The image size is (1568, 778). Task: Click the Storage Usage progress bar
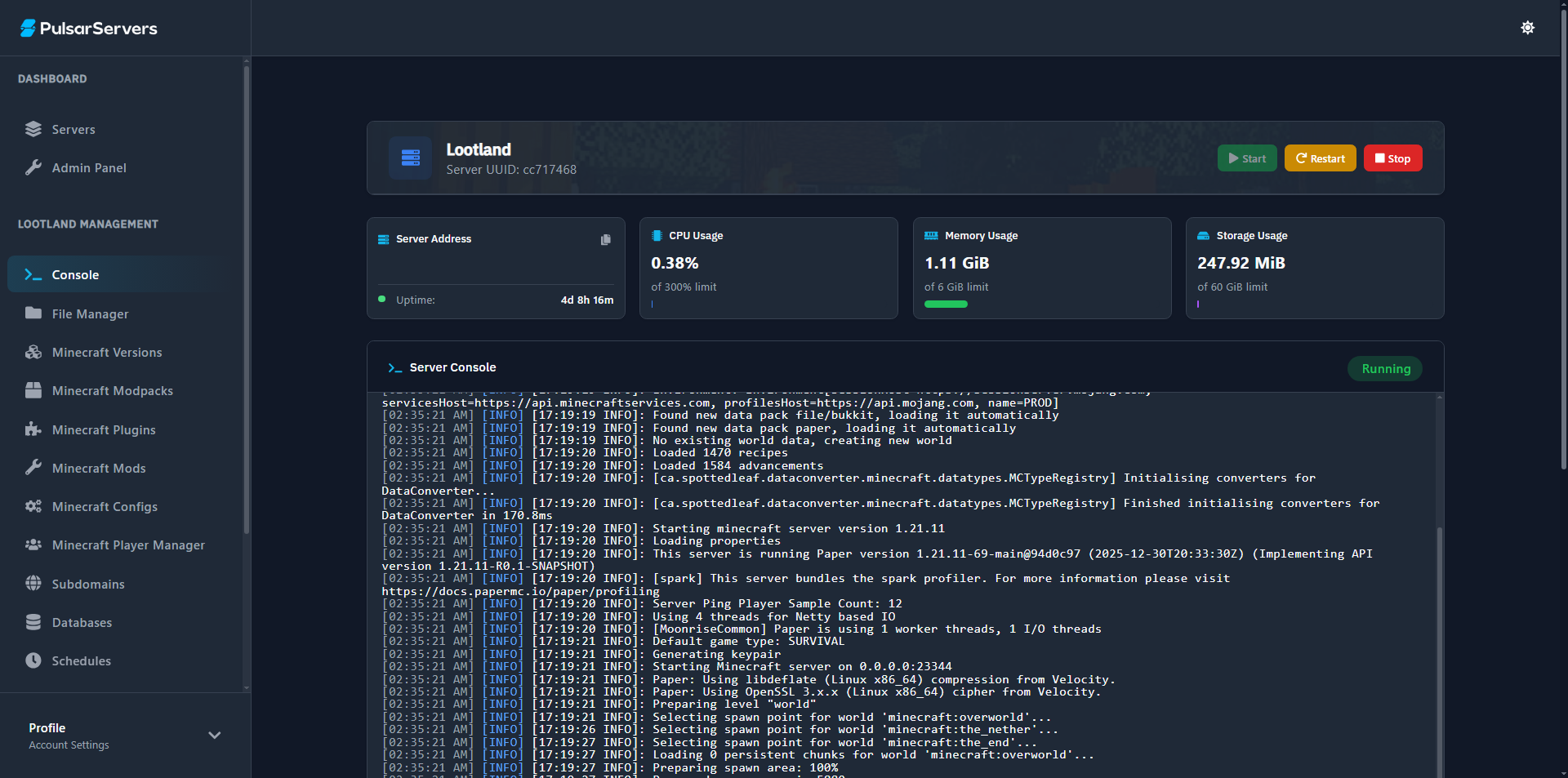[x=1198, y=305]
